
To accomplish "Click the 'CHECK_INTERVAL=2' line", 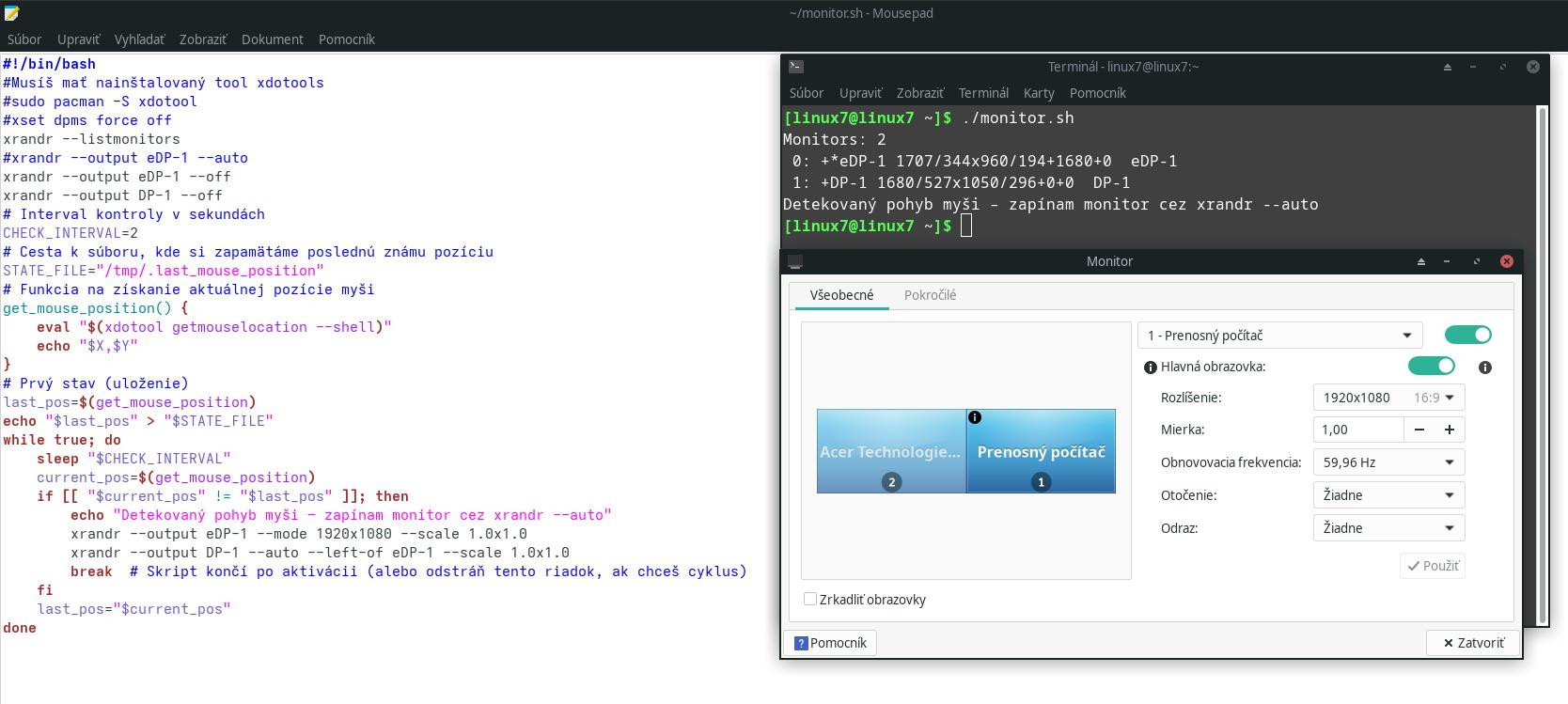I will pyautogui.click(x=71, y=233).
